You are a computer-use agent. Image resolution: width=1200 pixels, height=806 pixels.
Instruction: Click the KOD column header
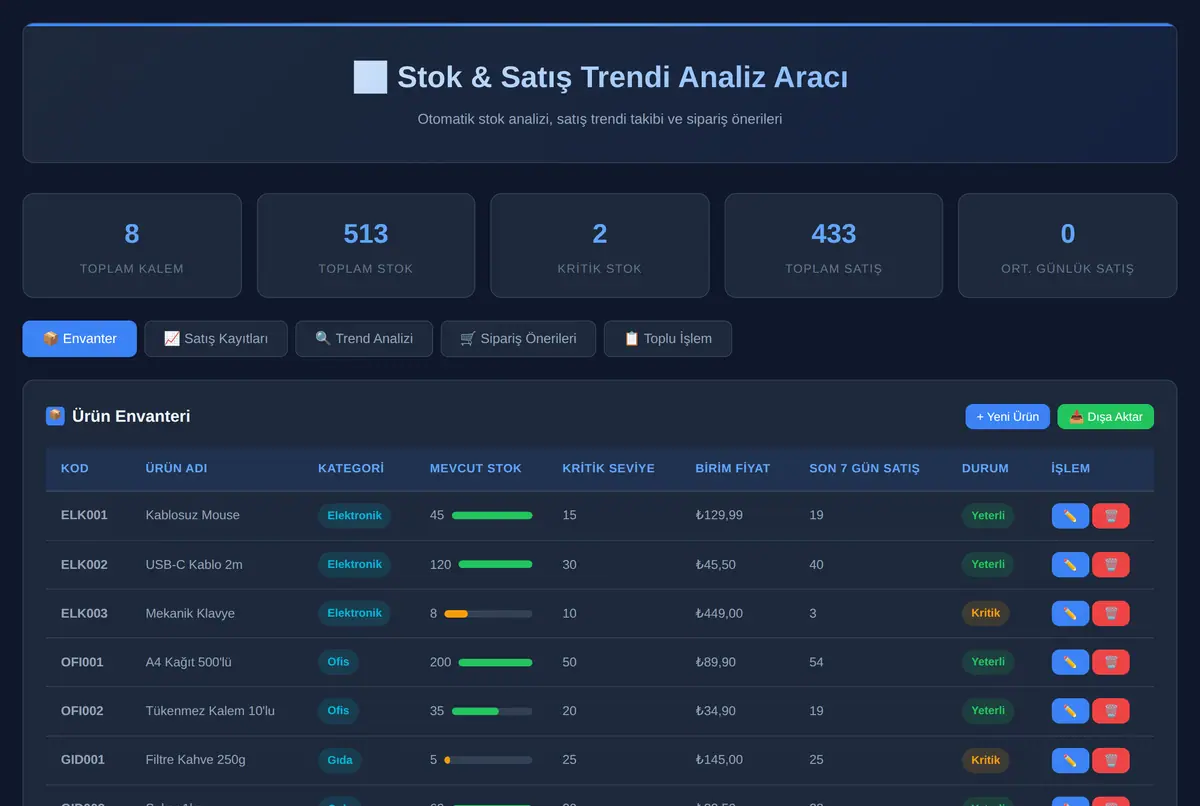pyautogui.click(x=74, y=469)
